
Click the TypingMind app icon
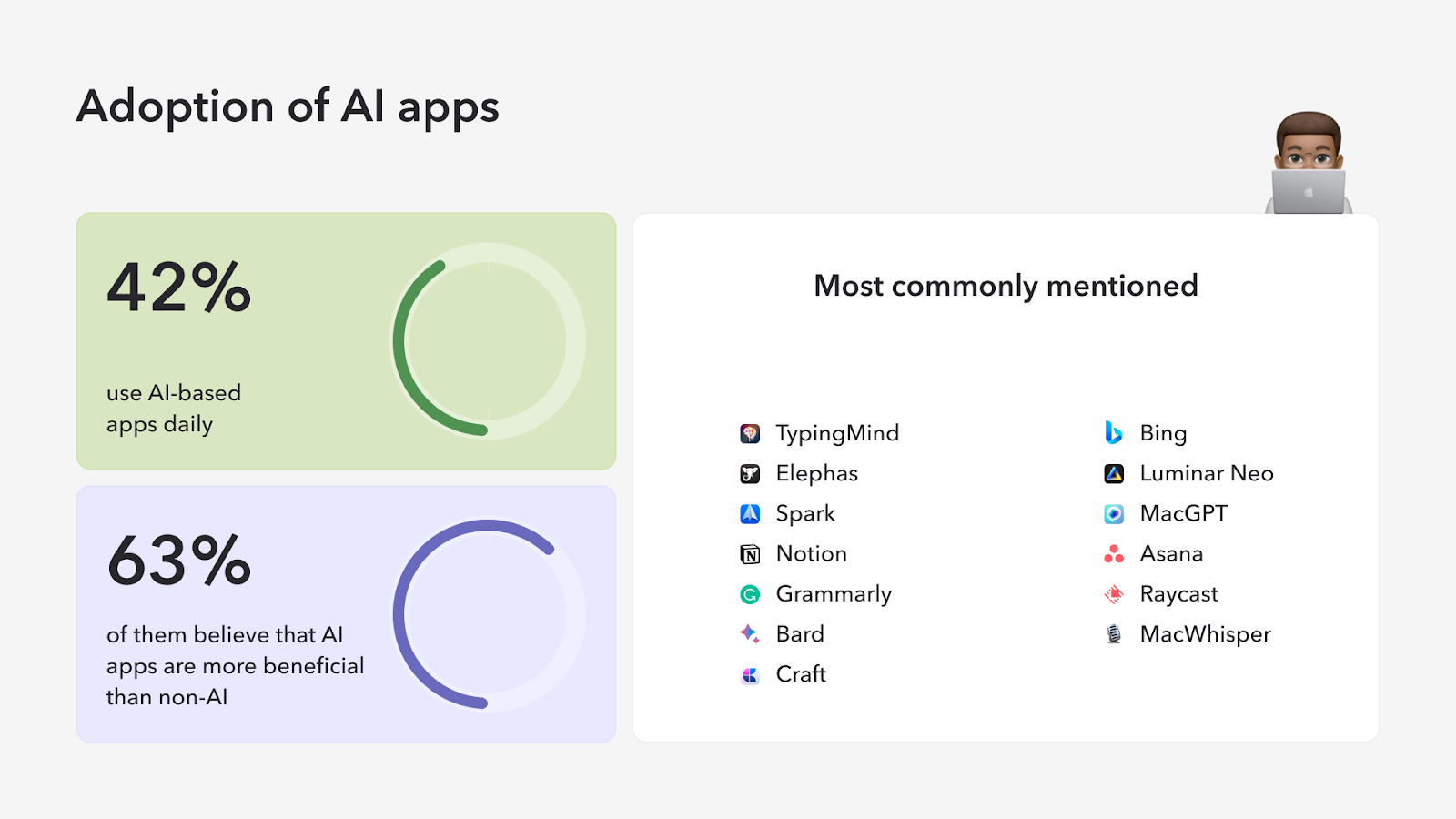[750, 433]
